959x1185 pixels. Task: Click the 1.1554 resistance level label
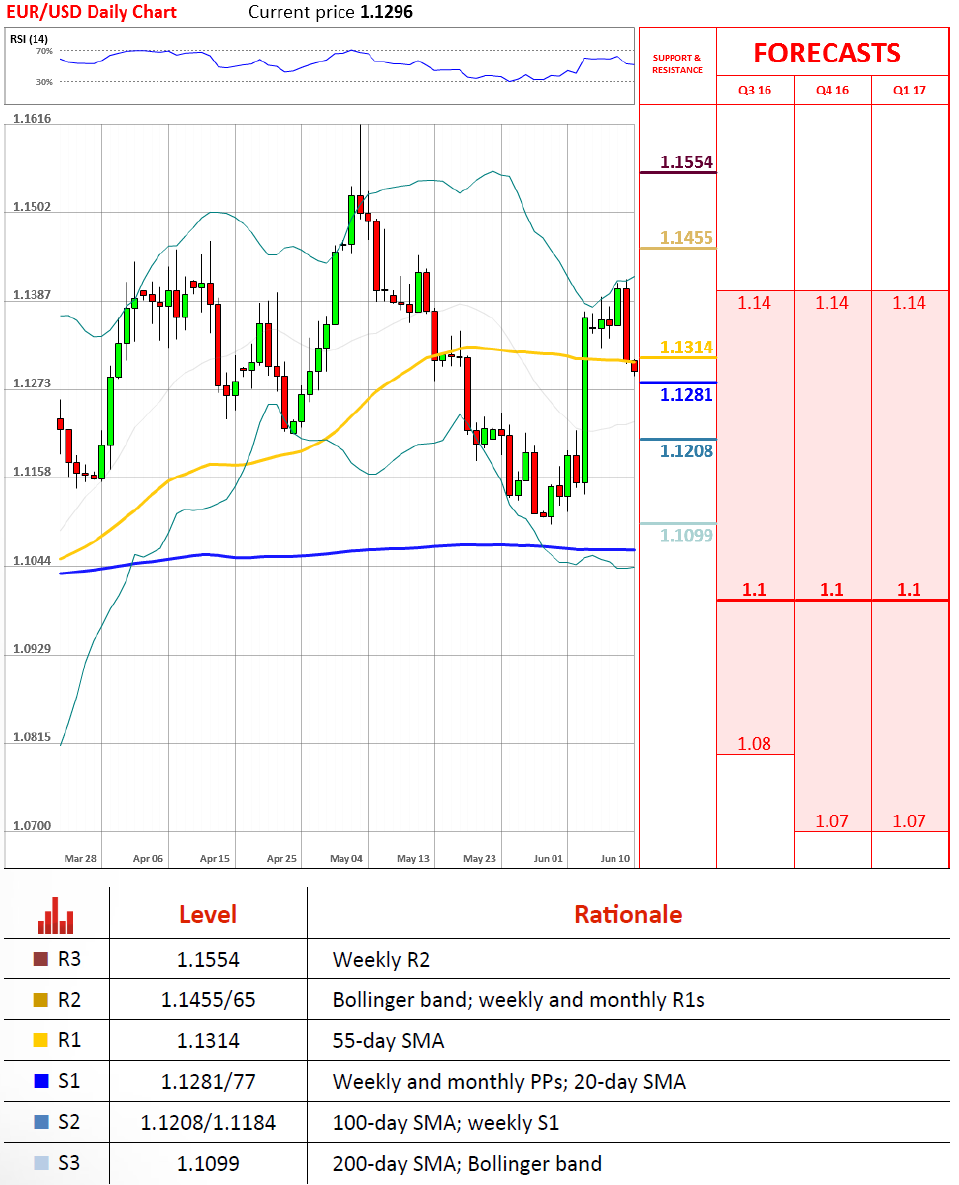tap(686, 162)
